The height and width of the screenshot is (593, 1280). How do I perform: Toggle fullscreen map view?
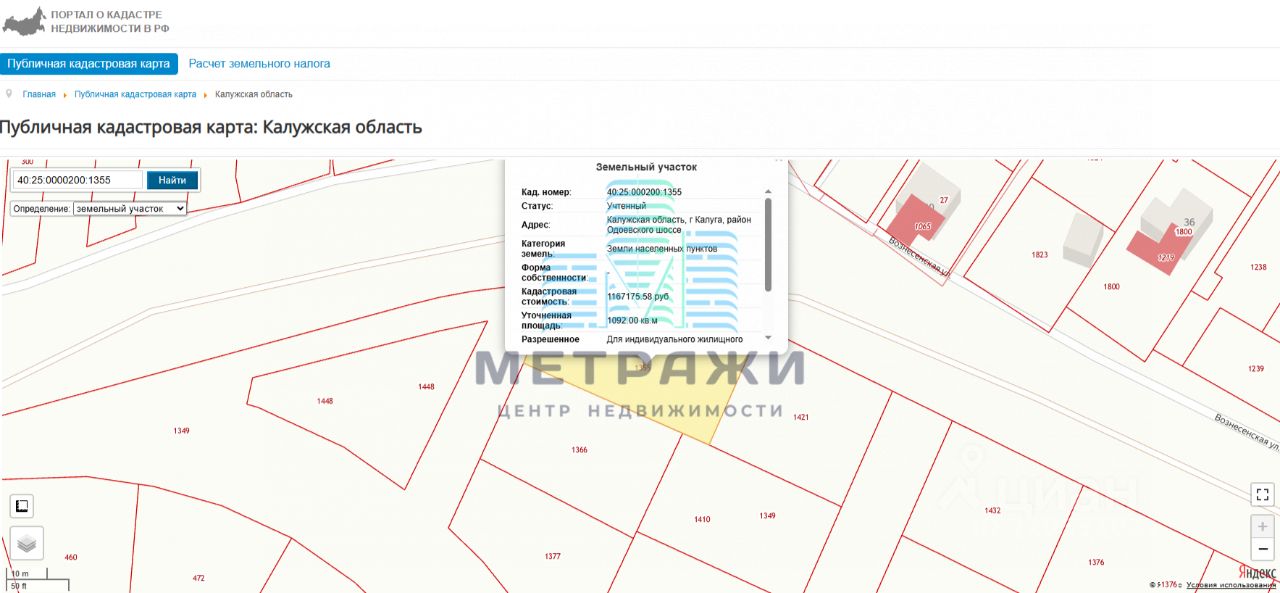click(x=1263, y=494)
